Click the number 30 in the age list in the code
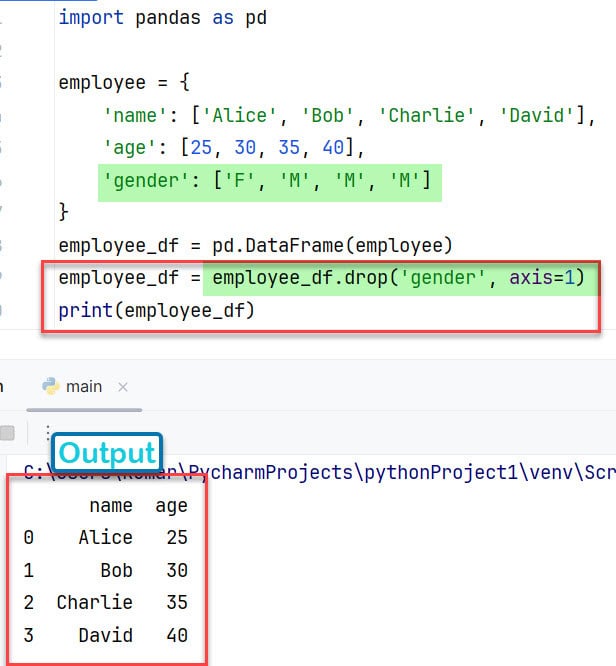 click(245, 148)
